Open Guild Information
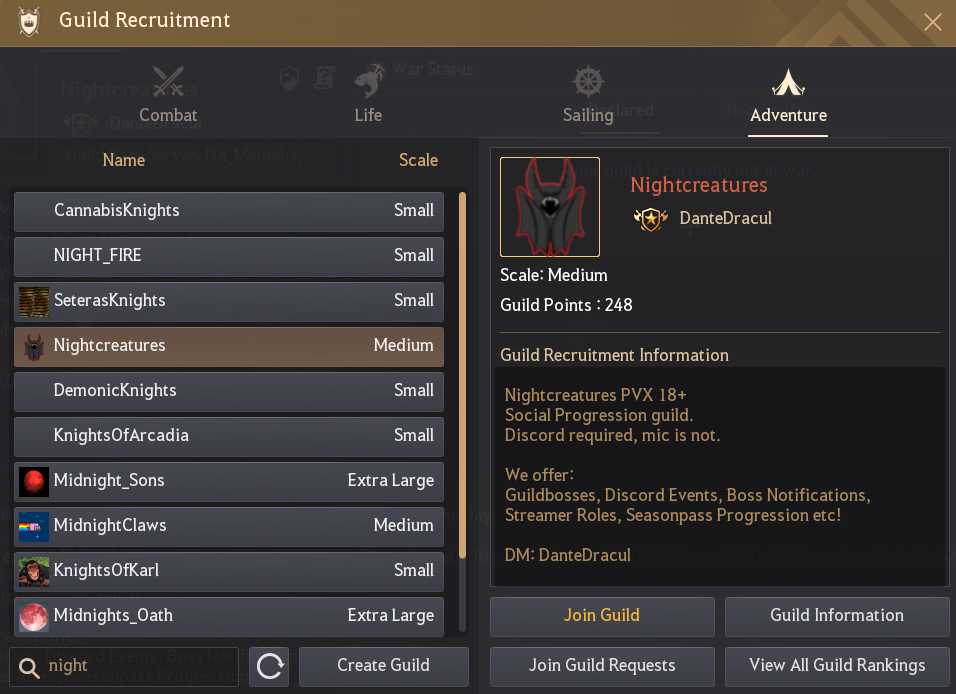The height and width of the screenshot is (694, 956). [x=836, y=616]
